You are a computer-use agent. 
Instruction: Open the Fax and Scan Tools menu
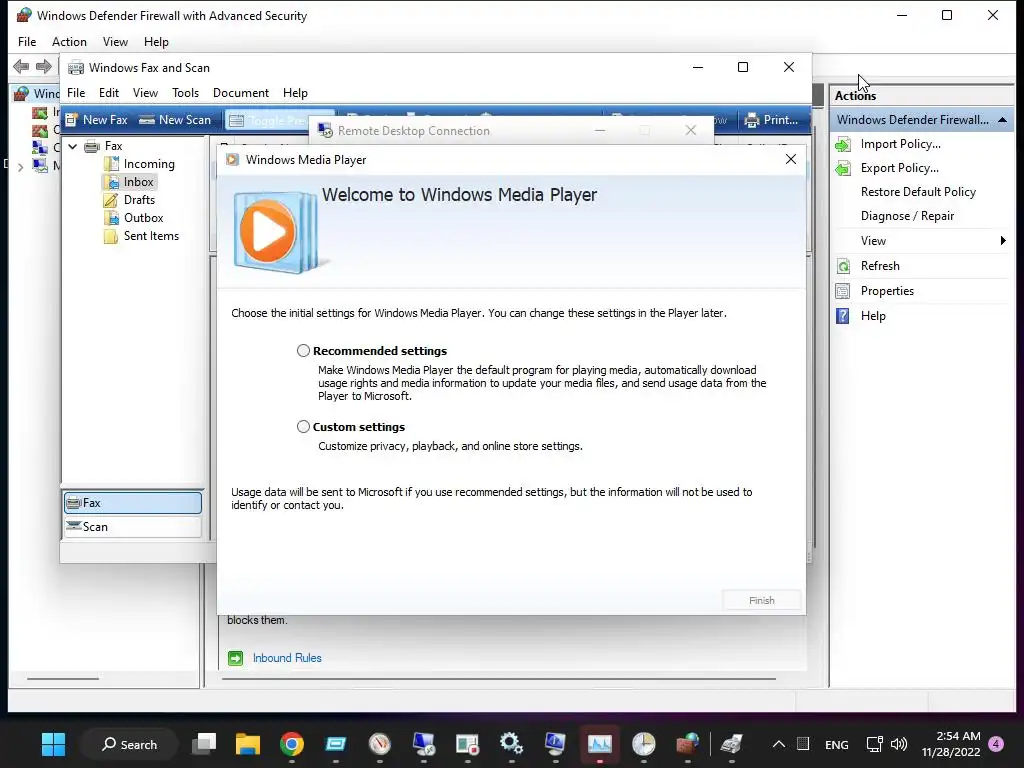[x=185, y=93]
